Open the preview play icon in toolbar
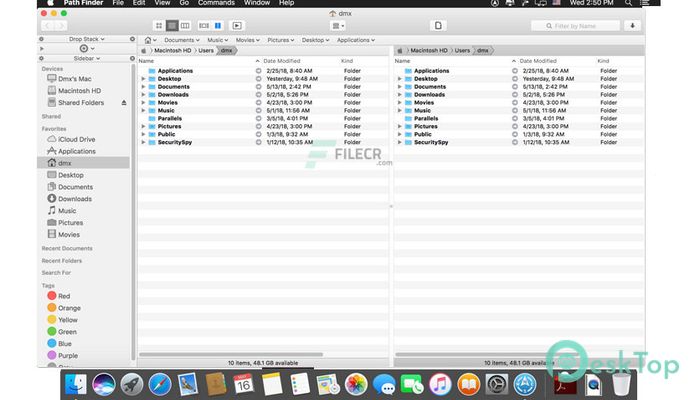Viewport: 700px width, 400px height. pyautogui.click(x=237, y=26)
